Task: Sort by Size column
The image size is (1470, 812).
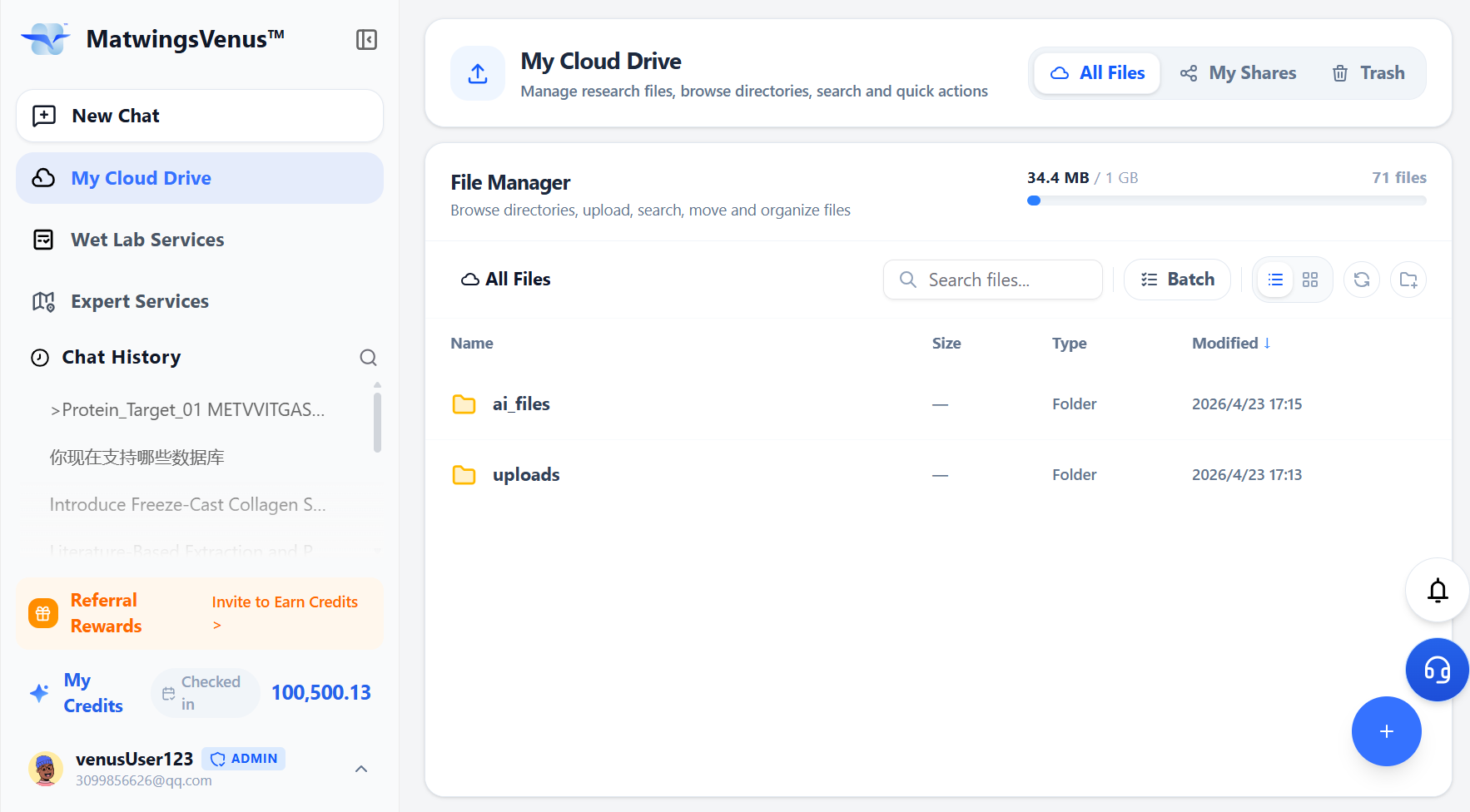Action: click(946, 343)
